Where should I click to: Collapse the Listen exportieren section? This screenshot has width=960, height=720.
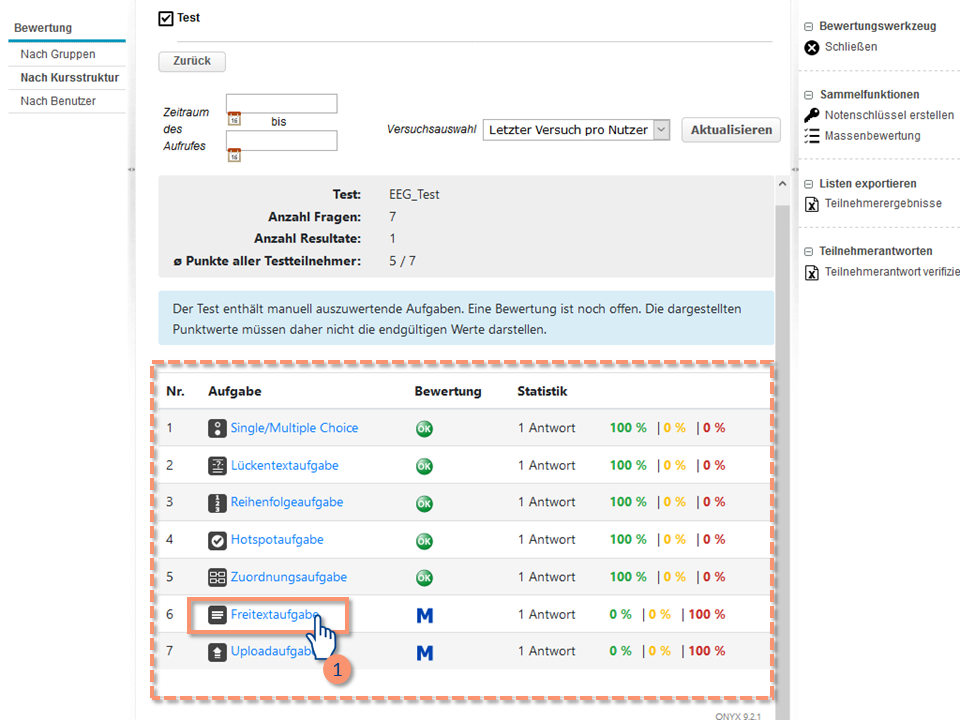coord(808,184)
